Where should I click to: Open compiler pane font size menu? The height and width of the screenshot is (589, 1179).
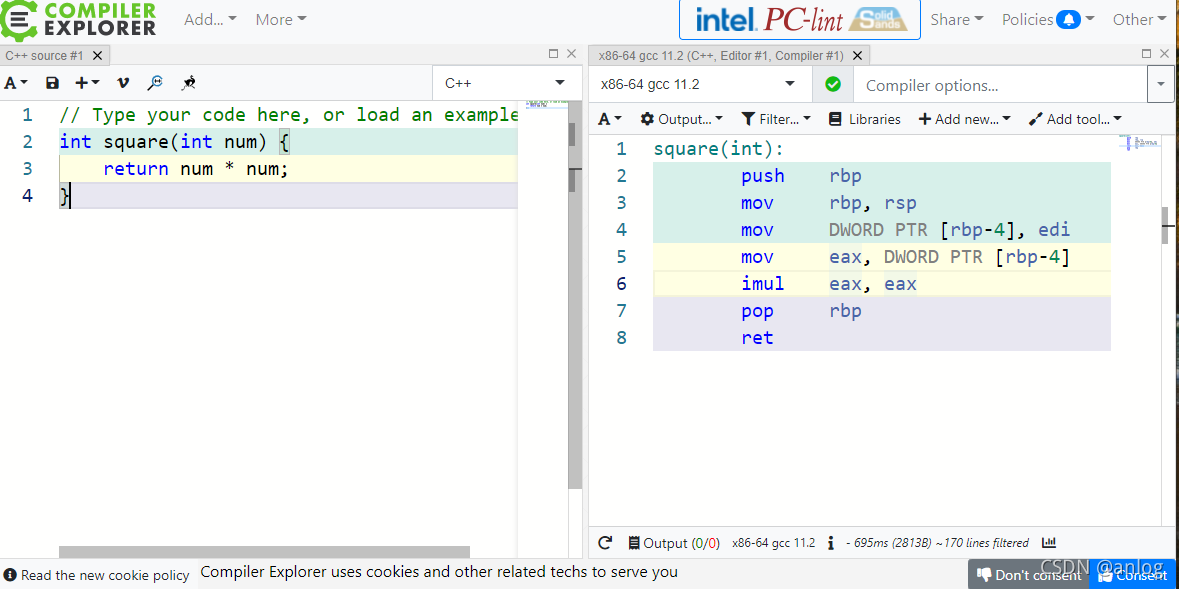(610, 119)
